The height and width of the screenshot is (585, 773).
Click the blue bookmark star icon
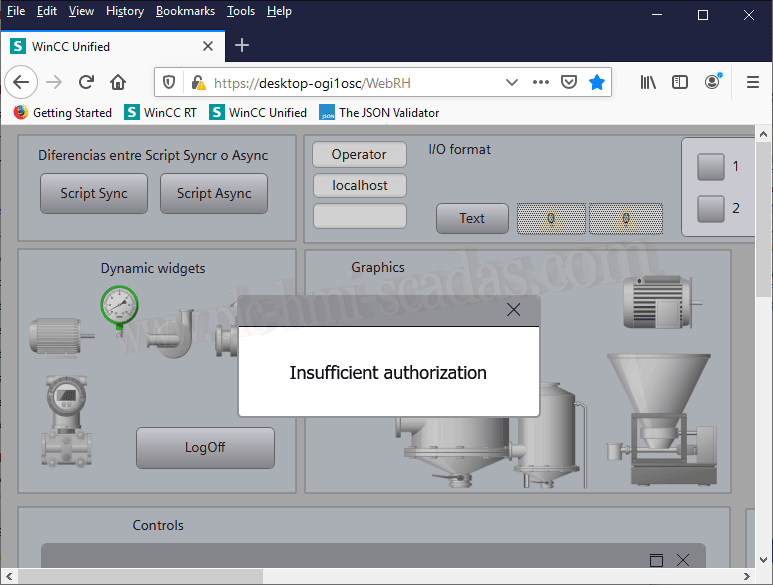point(597,82)
